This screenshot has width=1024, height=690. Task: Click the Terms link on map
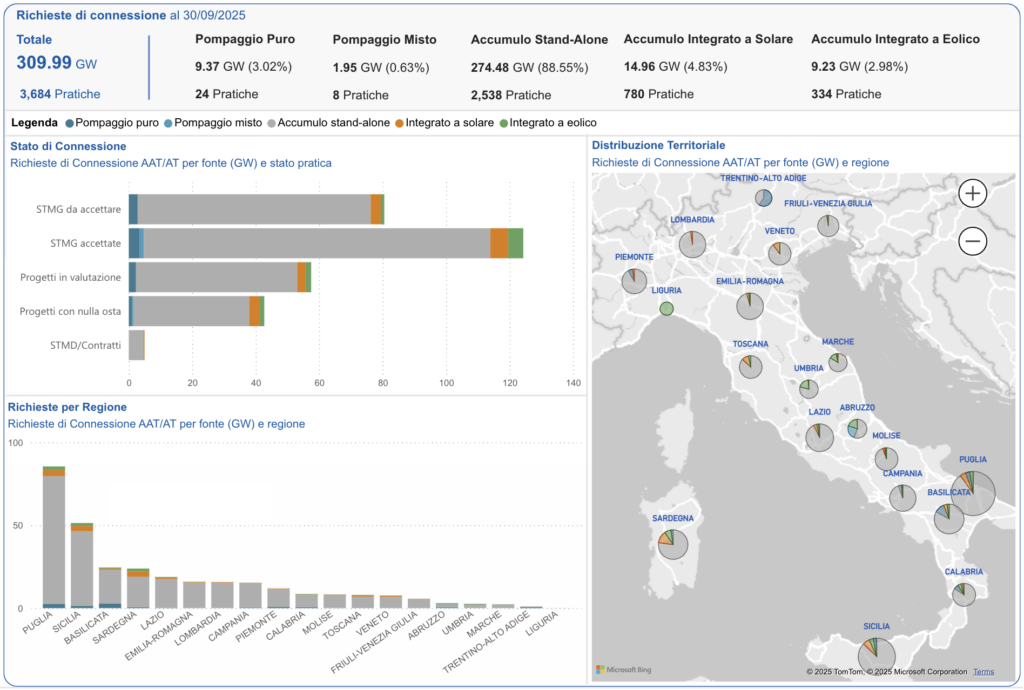coord(983,672)
